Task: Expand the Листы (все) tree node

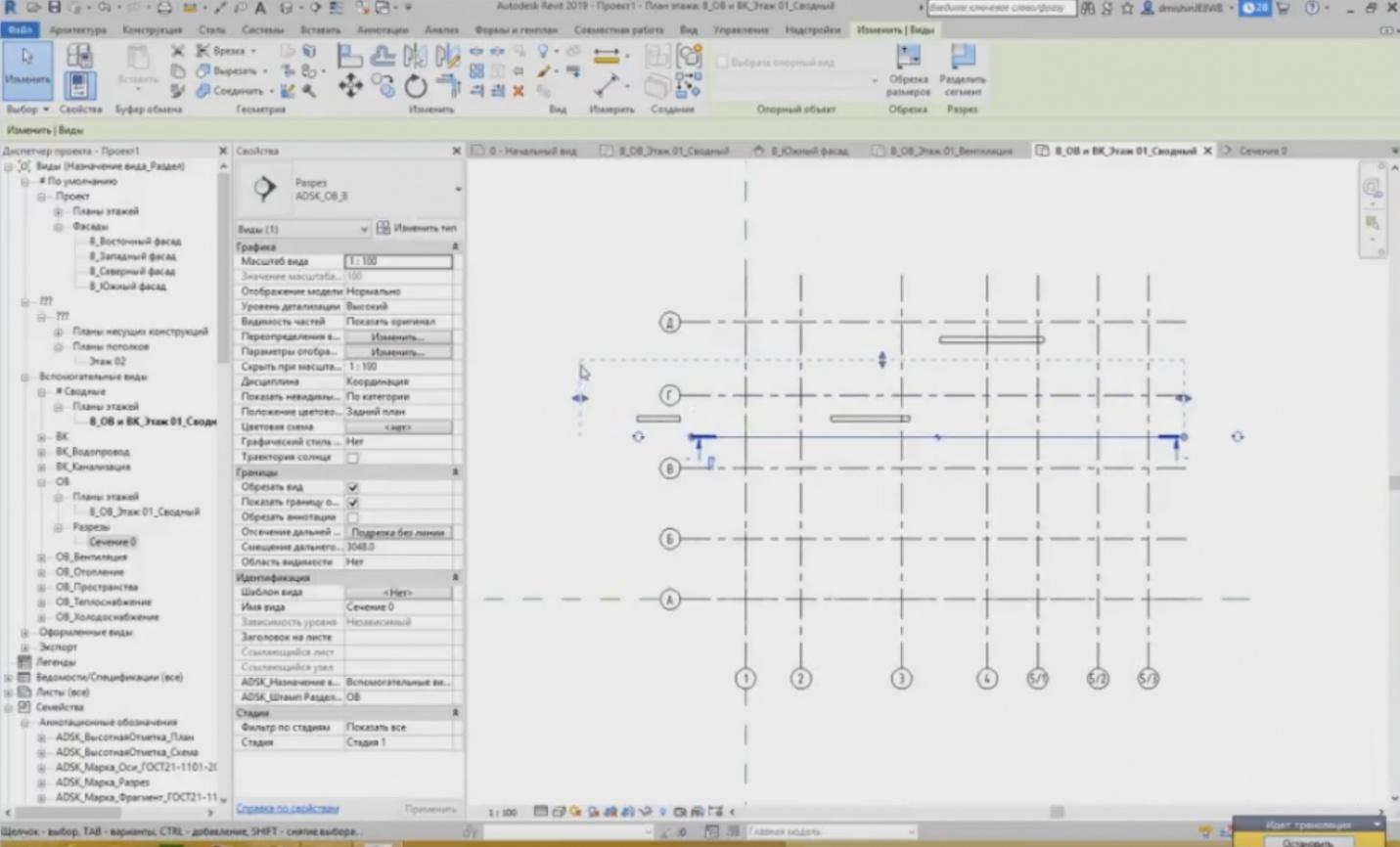Action: tap(9, 692)
